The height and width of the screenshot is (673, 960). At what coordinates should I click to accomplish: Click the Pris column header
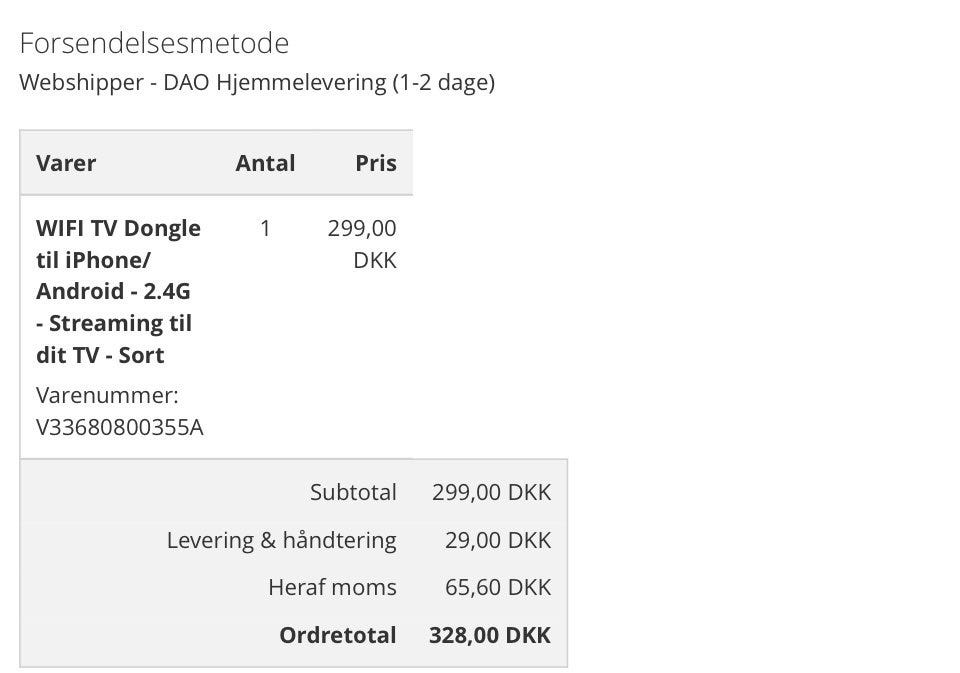376,163
